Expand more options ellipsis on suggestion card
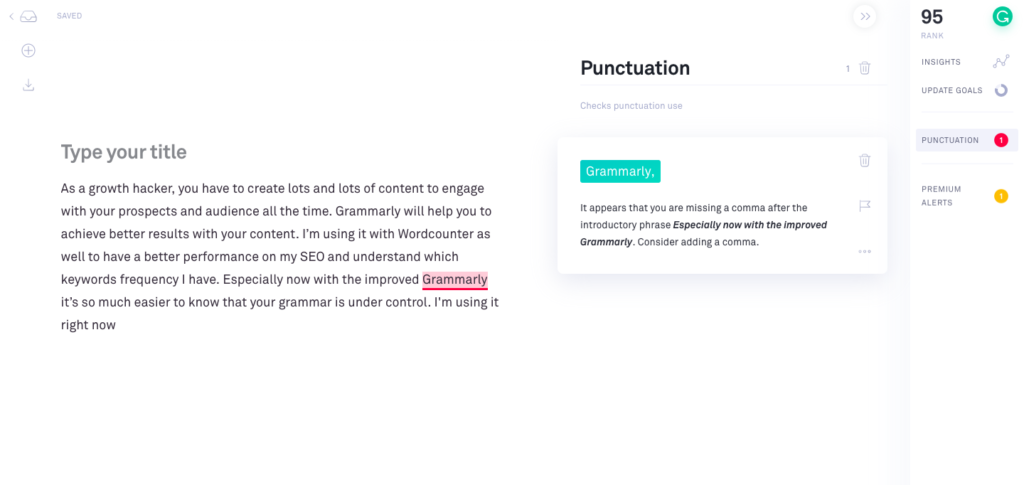This screenshot has height=485, width=1024. coord(865,251)
